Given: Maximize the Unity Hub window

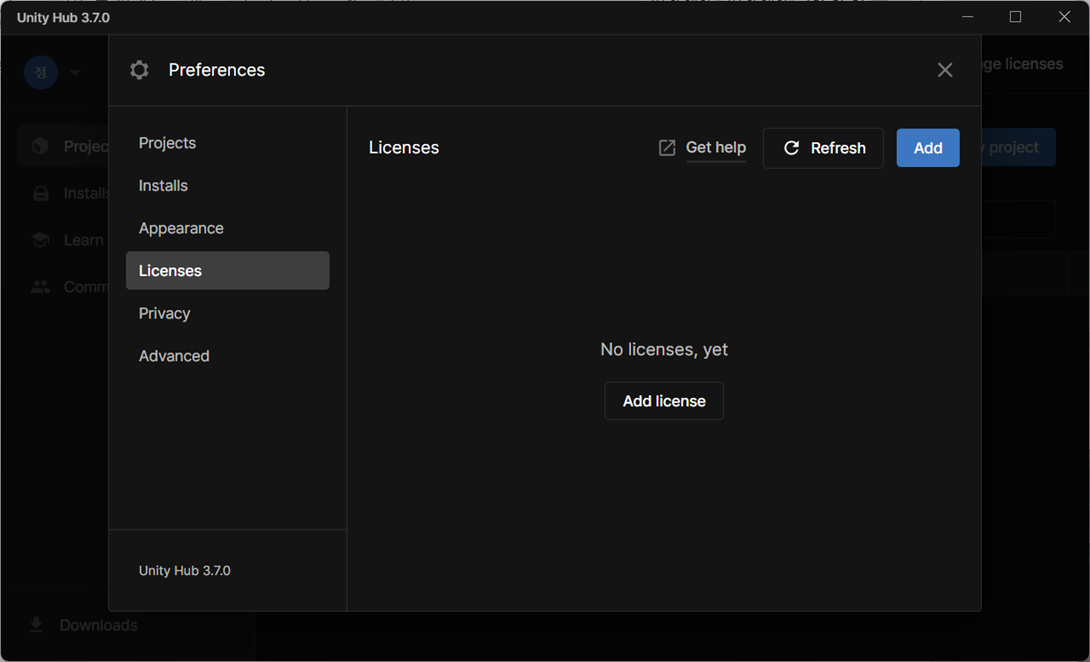Looking at the screenshot, I should click(1016, 17).
